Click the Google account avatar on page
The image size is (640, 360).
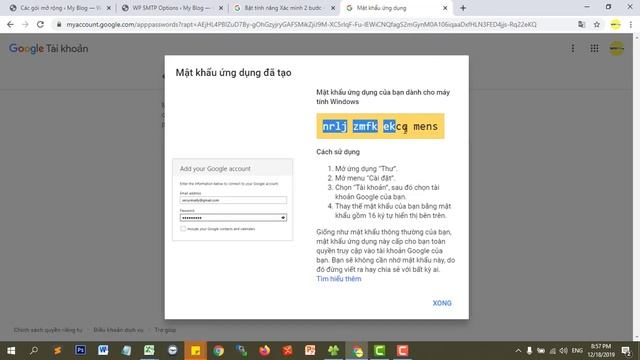(x=616, y=49)
